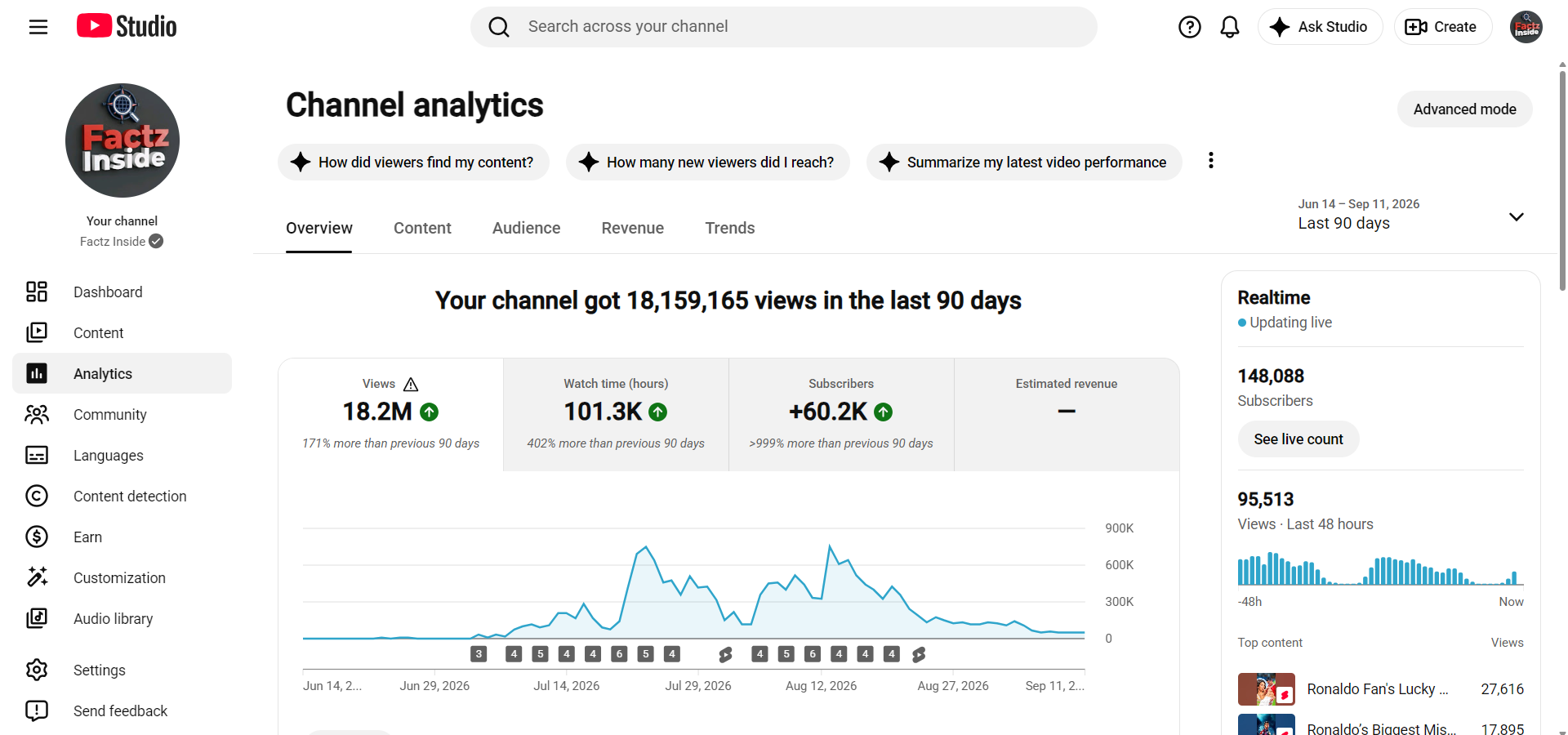Click the Shorts marker below the chart near Aug 27

tap(919, 654)
